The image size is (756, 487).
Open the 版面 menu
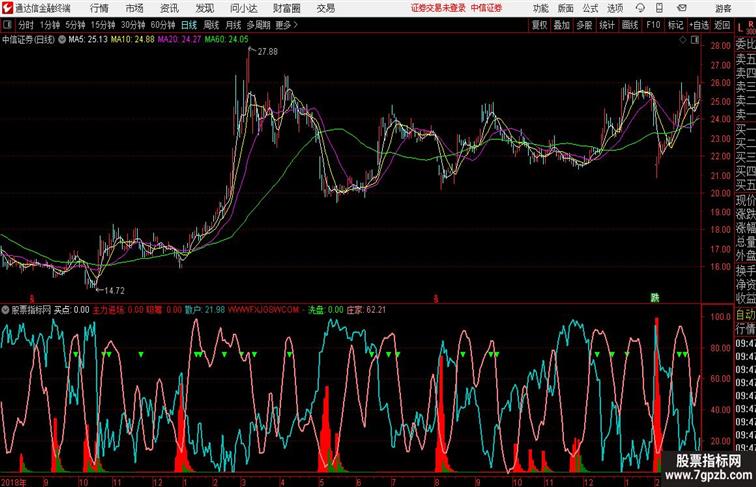pyautogui.click(x=565, y=8)
